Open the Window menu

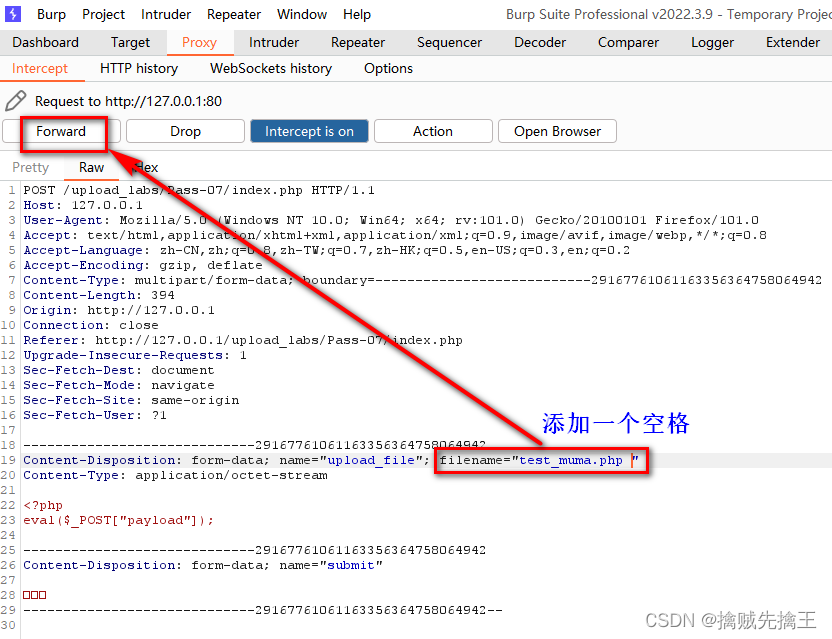coord(302,14)
